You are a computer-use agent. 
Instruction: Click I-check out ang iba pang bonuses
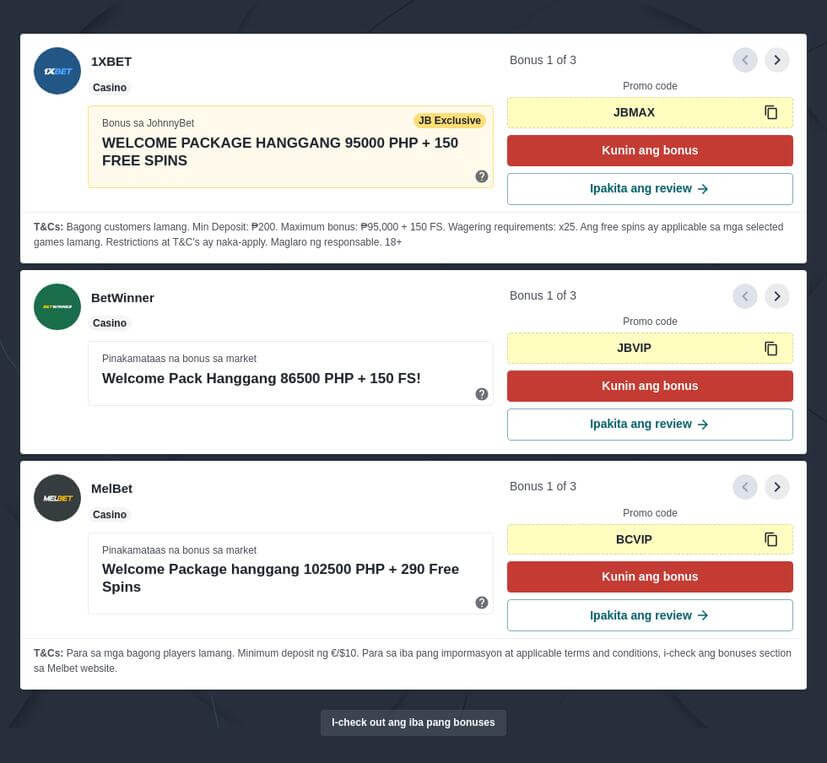click(413, 723)
